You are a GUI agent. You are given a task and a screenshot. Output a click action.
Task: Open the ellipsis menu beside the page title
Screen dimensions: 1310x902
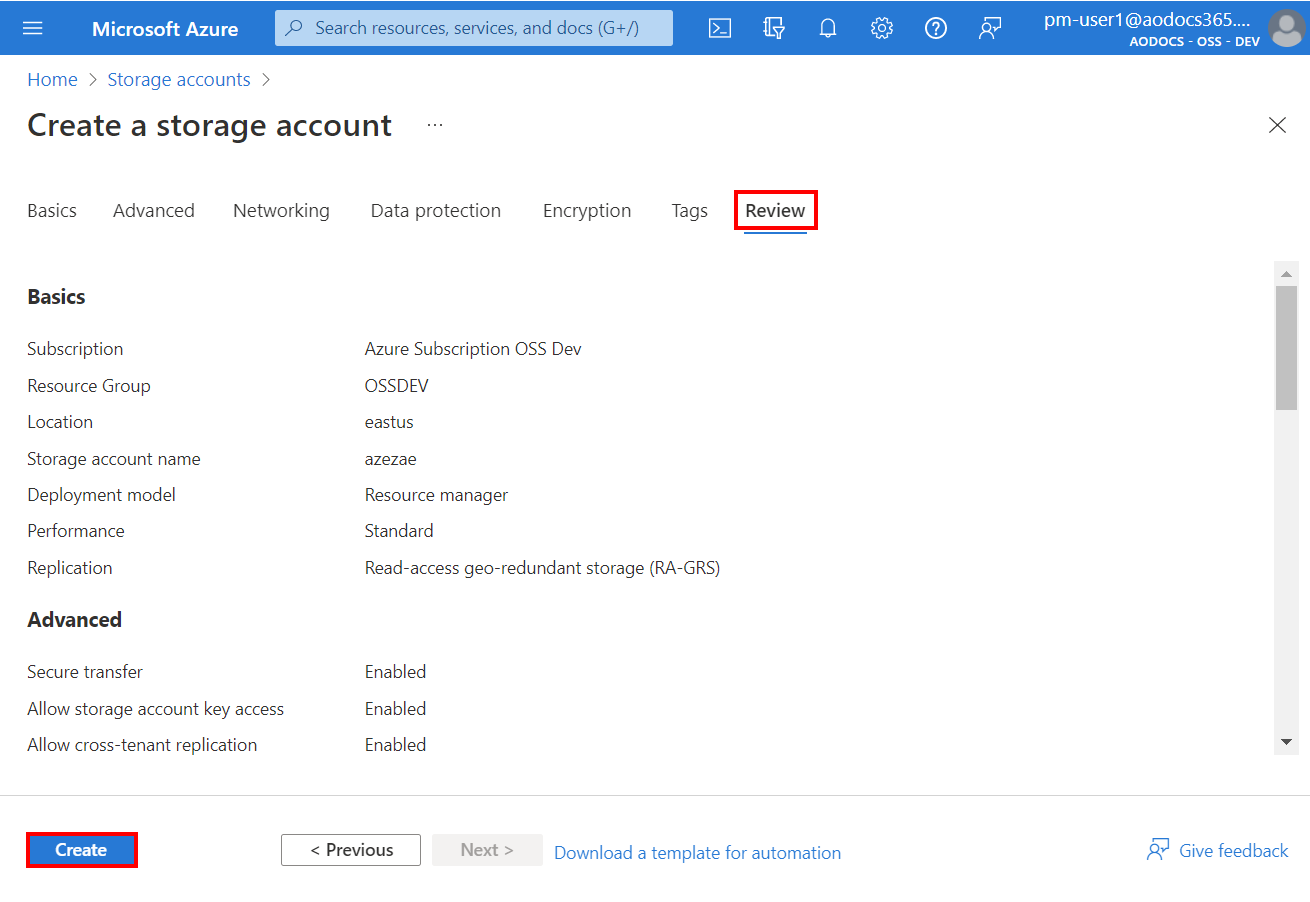click(x=434, y=125)
